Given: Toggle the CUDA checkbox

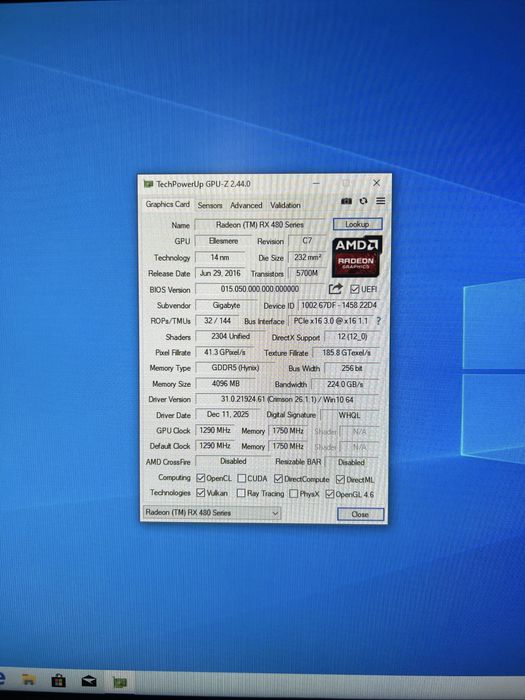Looking at the screenshot, I should 242,479.
